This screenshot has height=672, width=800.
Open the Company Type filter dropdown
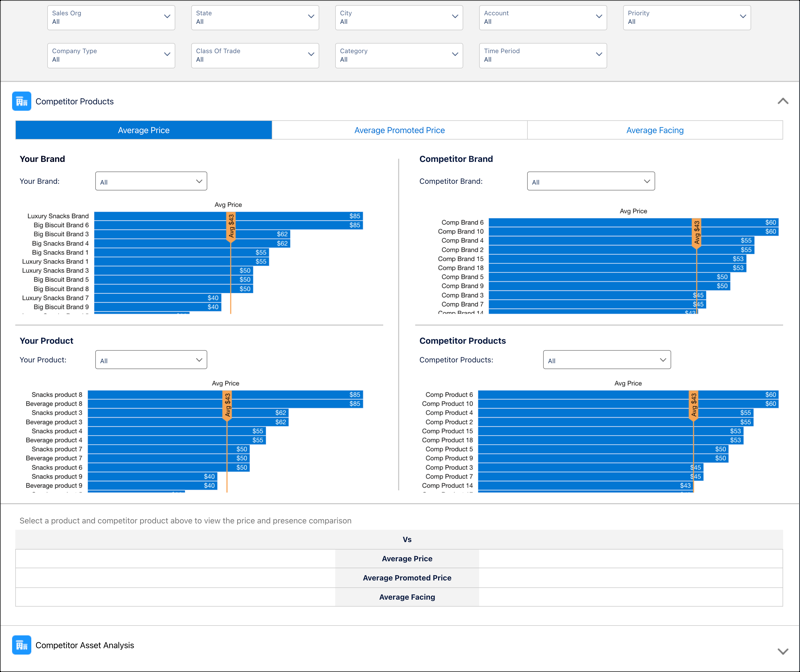coord(111,55)
